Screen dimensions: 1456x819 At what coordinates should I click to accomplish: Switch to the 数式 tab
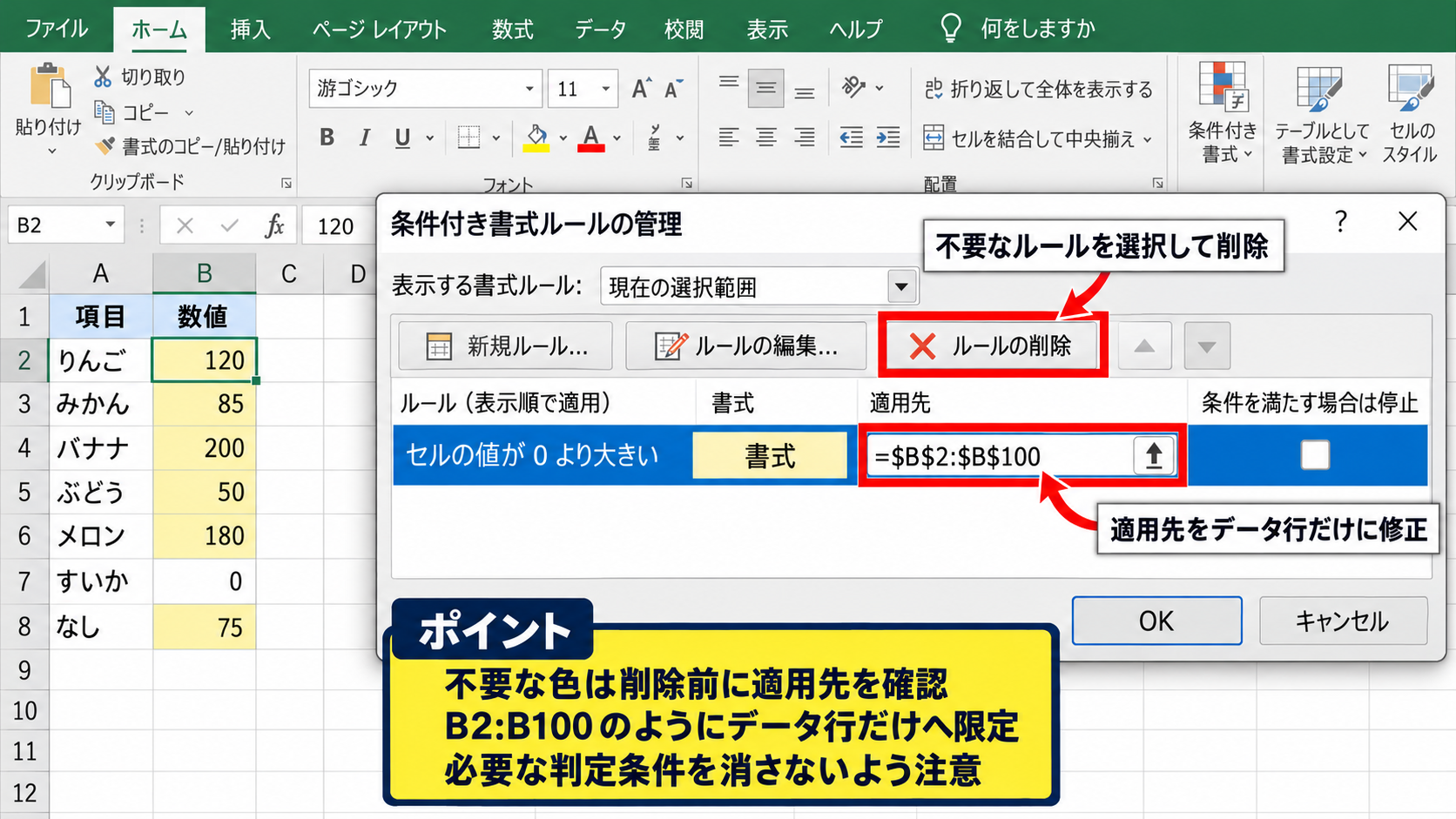512,29
